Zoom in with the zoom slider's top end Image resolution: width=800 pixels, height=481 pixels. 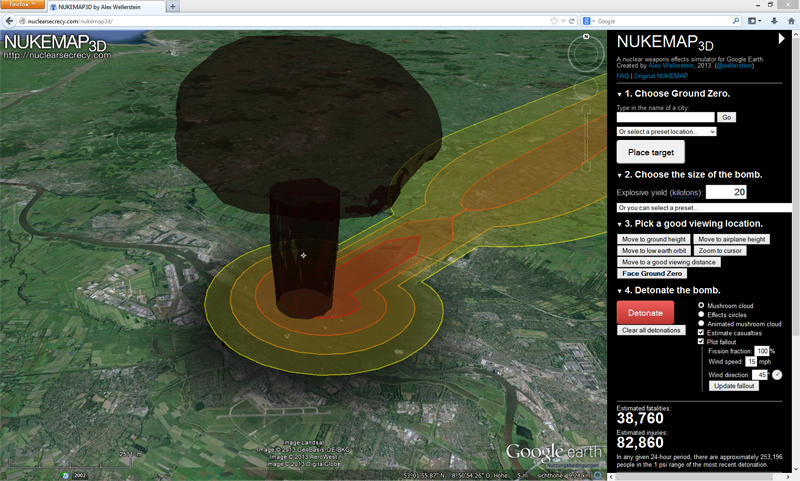coord(586,108)
